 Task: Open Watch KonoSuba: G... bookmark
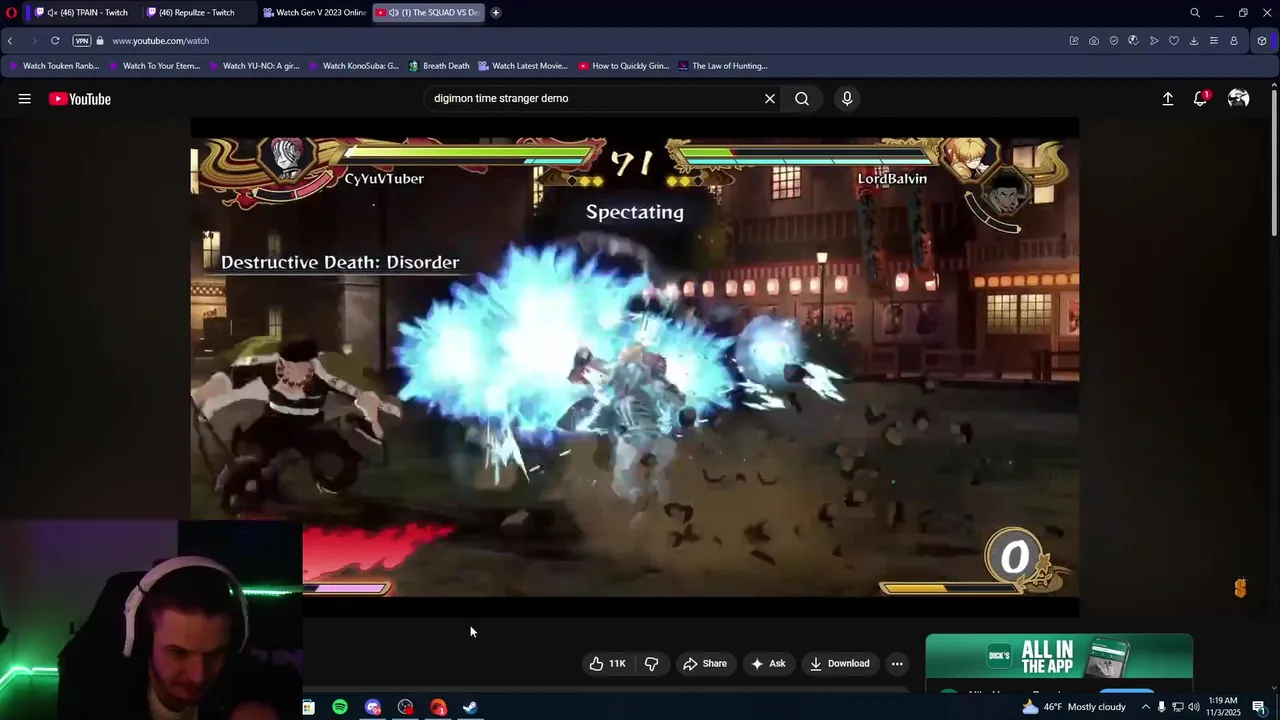pos(353,66)
